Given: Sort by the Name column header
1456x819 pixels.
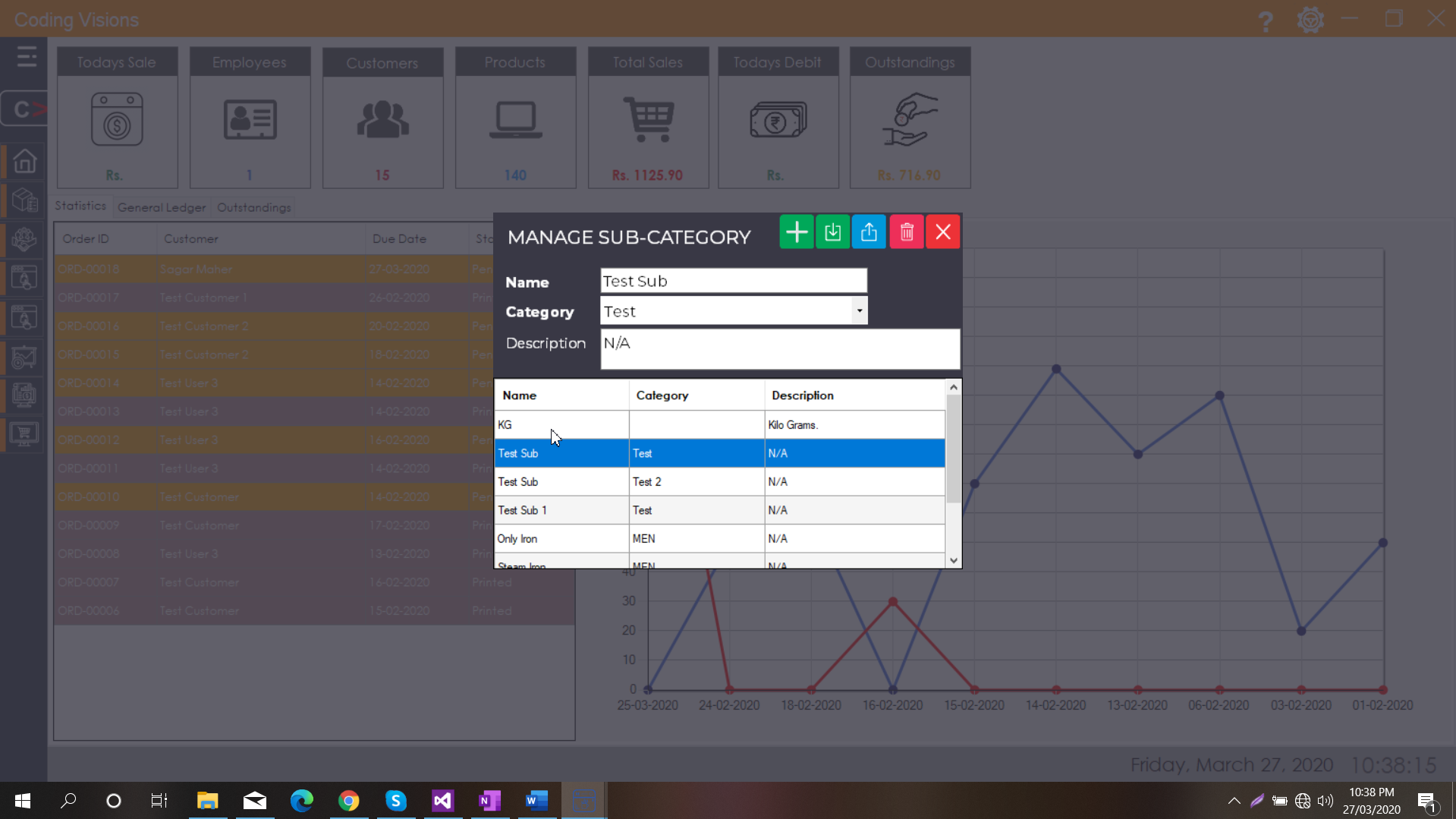Looking at the screenshot, I should click(x=561, y=395).
